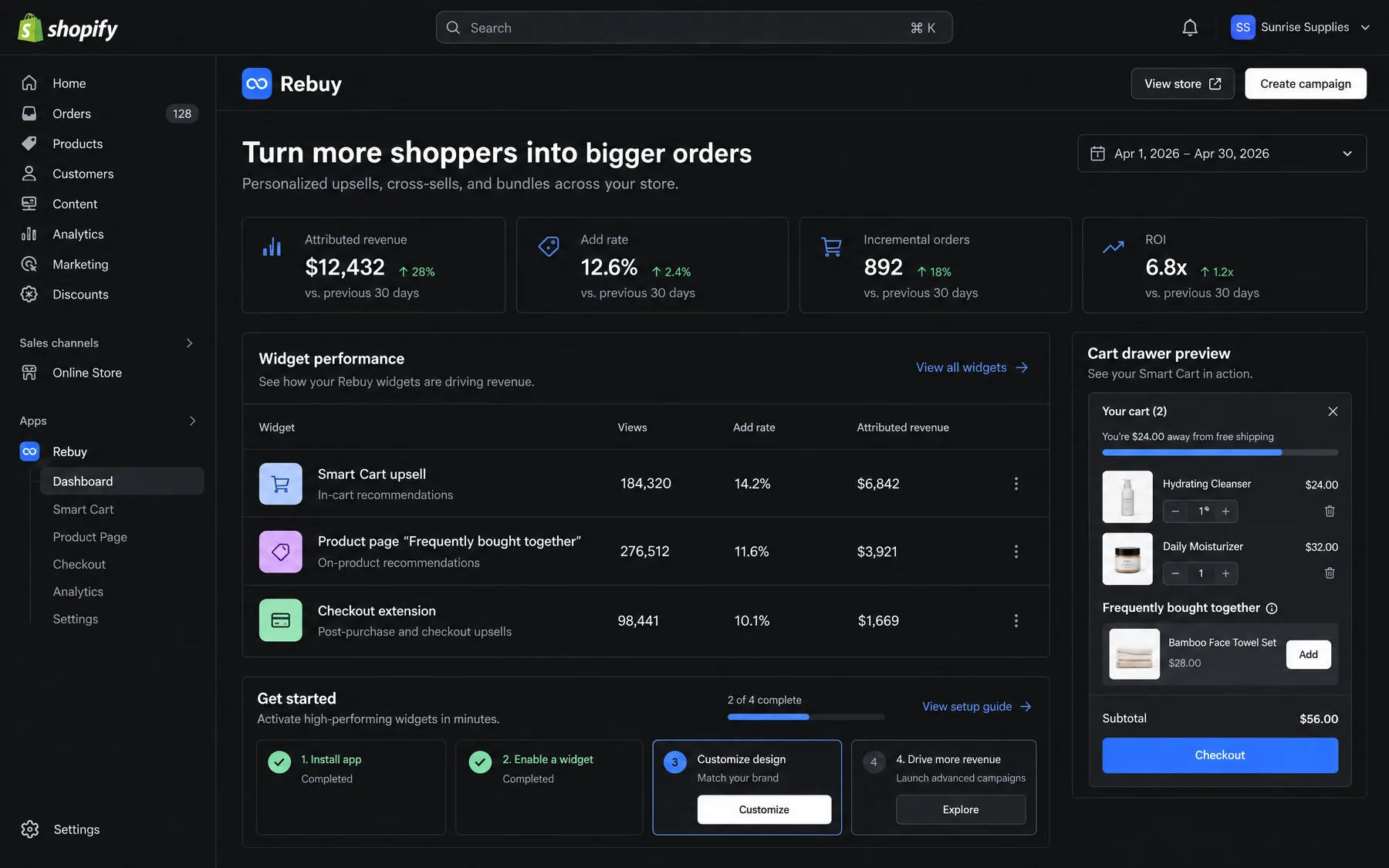Click the Content icon in sidebar
This screenshot has width=1389, height=868.
(x=29, y=204)
